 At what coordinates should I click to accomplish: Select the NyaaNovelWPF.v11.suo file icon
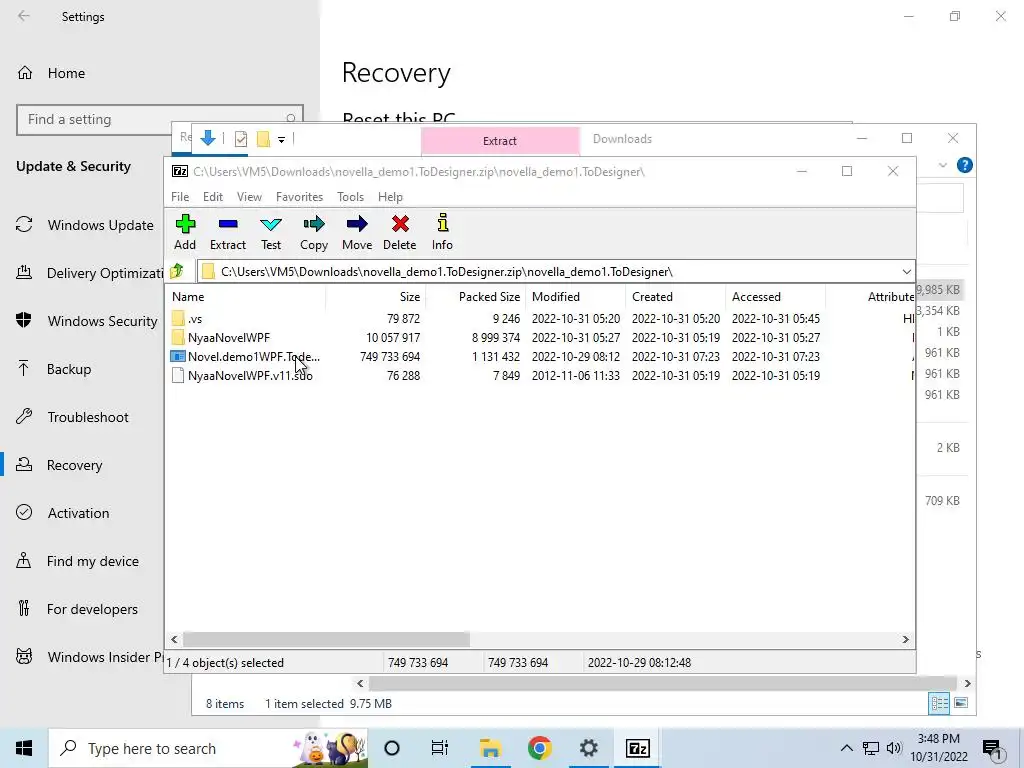click(178, 376)
